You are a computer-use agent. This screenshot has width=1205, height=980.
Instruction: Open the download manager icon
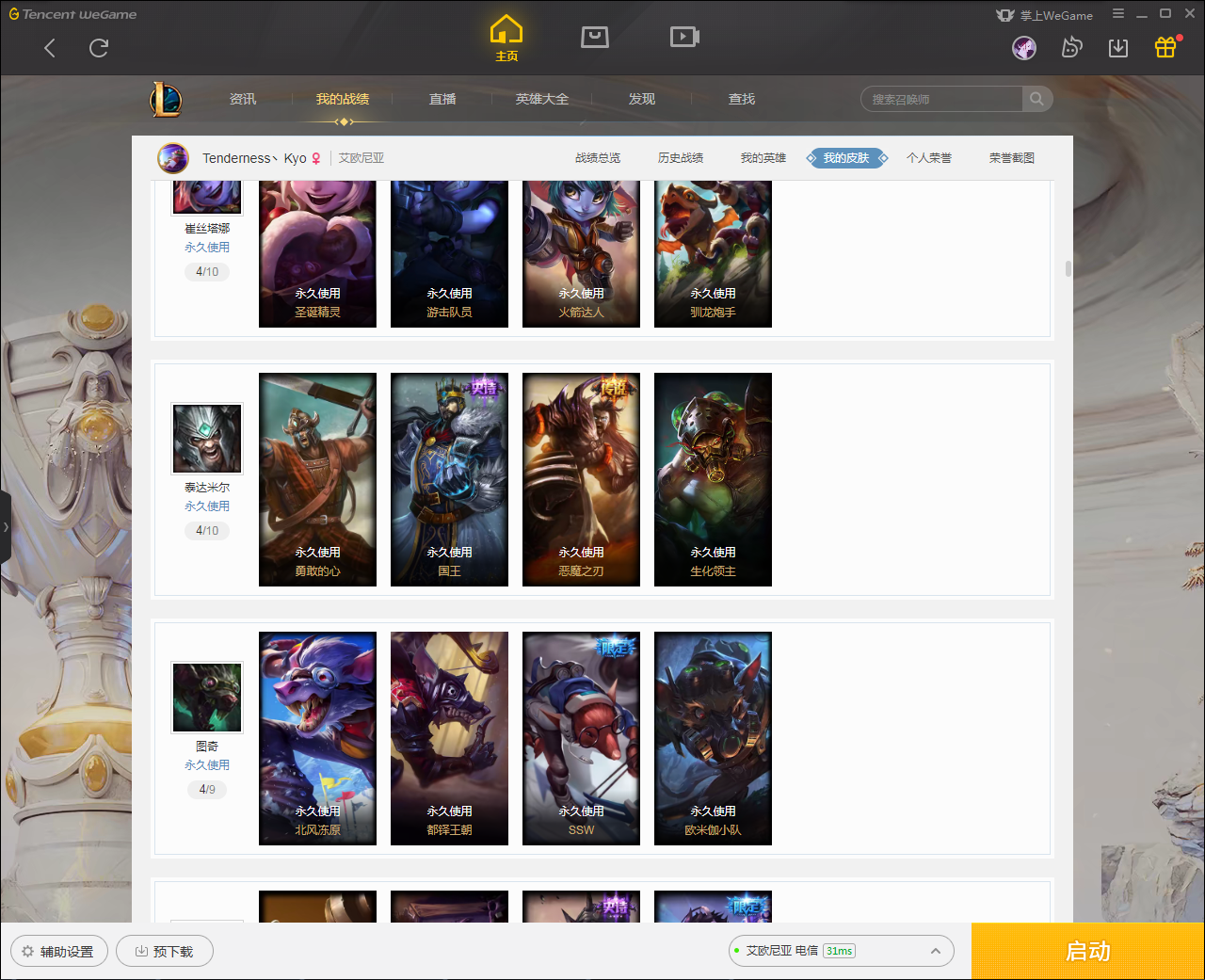tap(1118, 48)
